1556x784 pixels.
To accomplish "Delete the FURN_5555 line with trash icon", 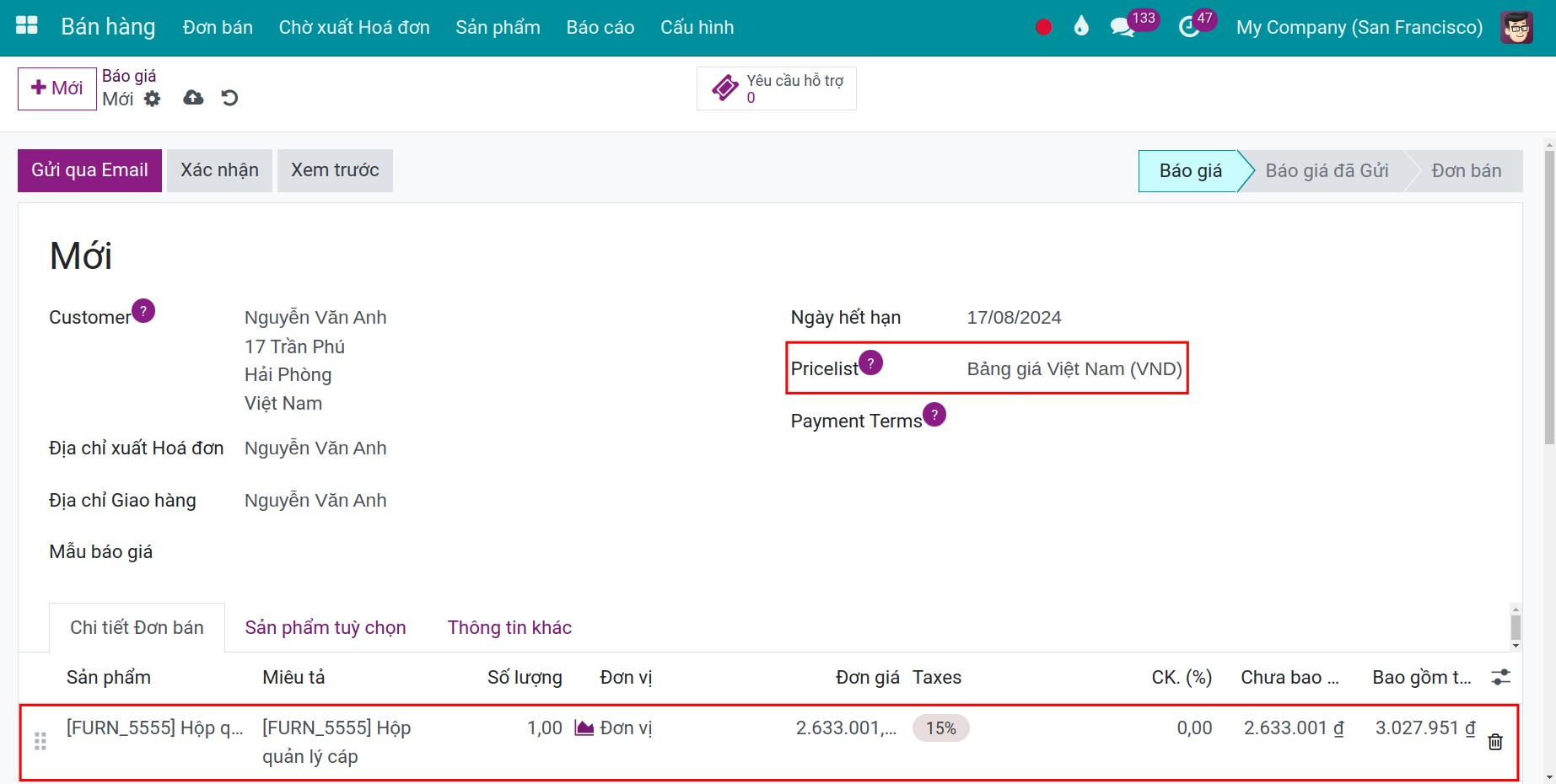I will (1495, 742).
